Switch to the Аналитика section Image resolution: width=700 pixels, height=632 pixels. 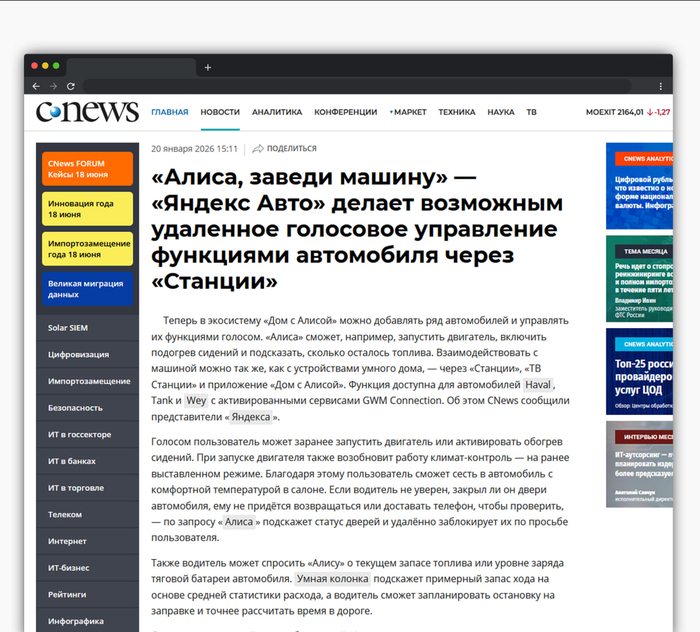[x=277, y=112]
